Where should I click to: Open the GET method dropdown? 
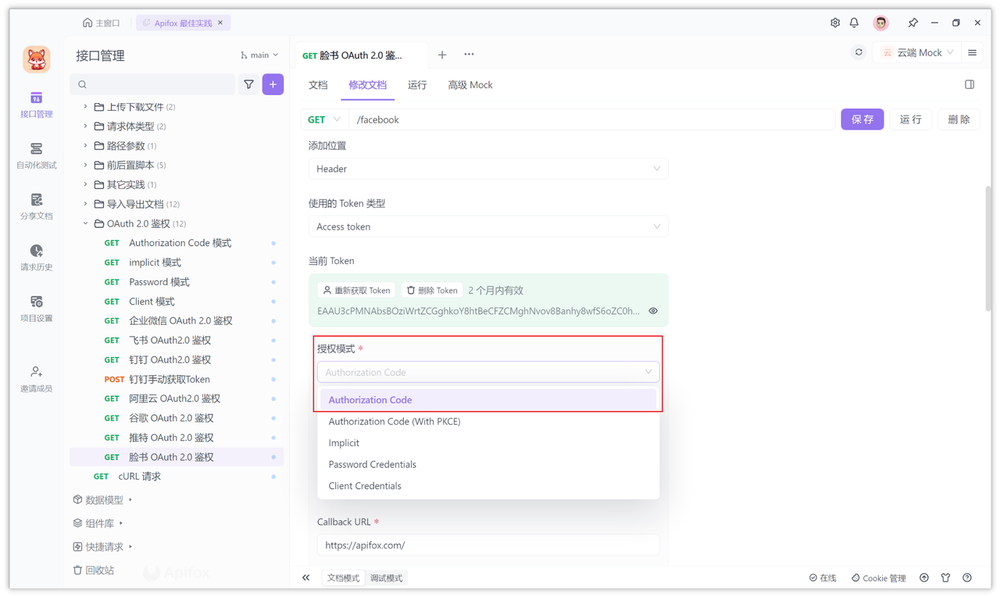pos(323,119)
